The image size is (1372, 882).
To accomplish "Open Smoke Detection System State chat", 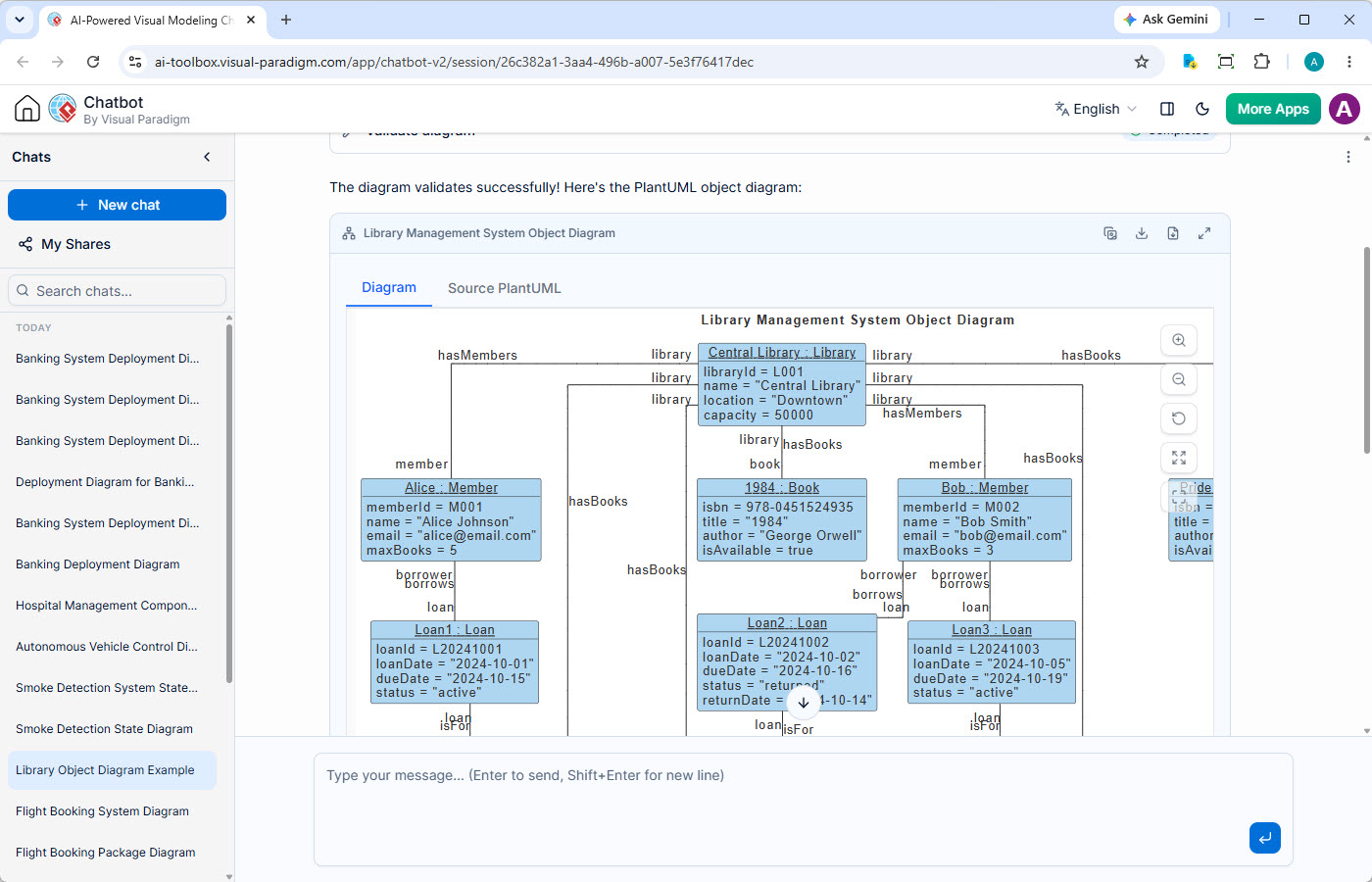I will (112, 688).
